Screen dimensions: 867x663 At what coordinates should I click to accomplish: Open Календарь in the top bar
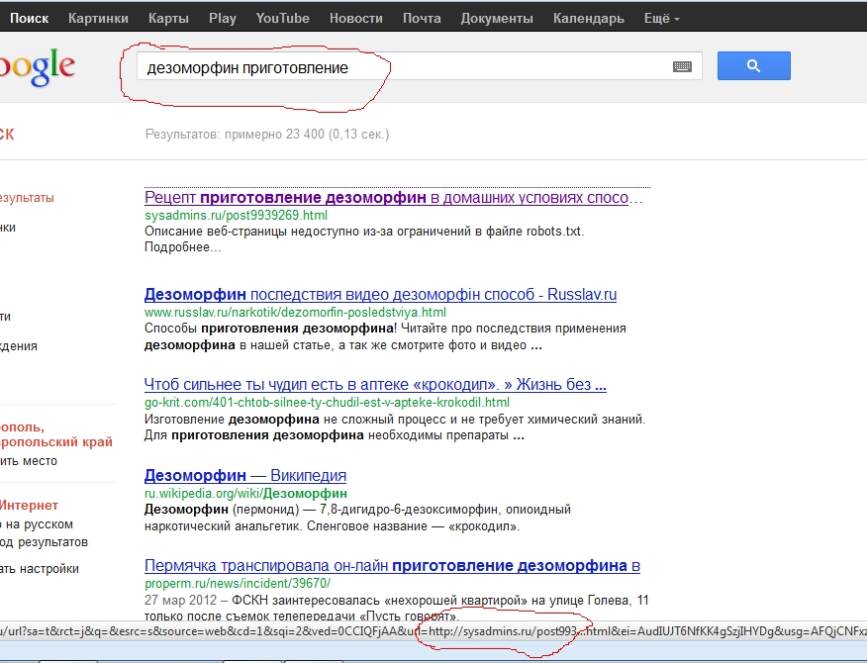tap(588, 18)
